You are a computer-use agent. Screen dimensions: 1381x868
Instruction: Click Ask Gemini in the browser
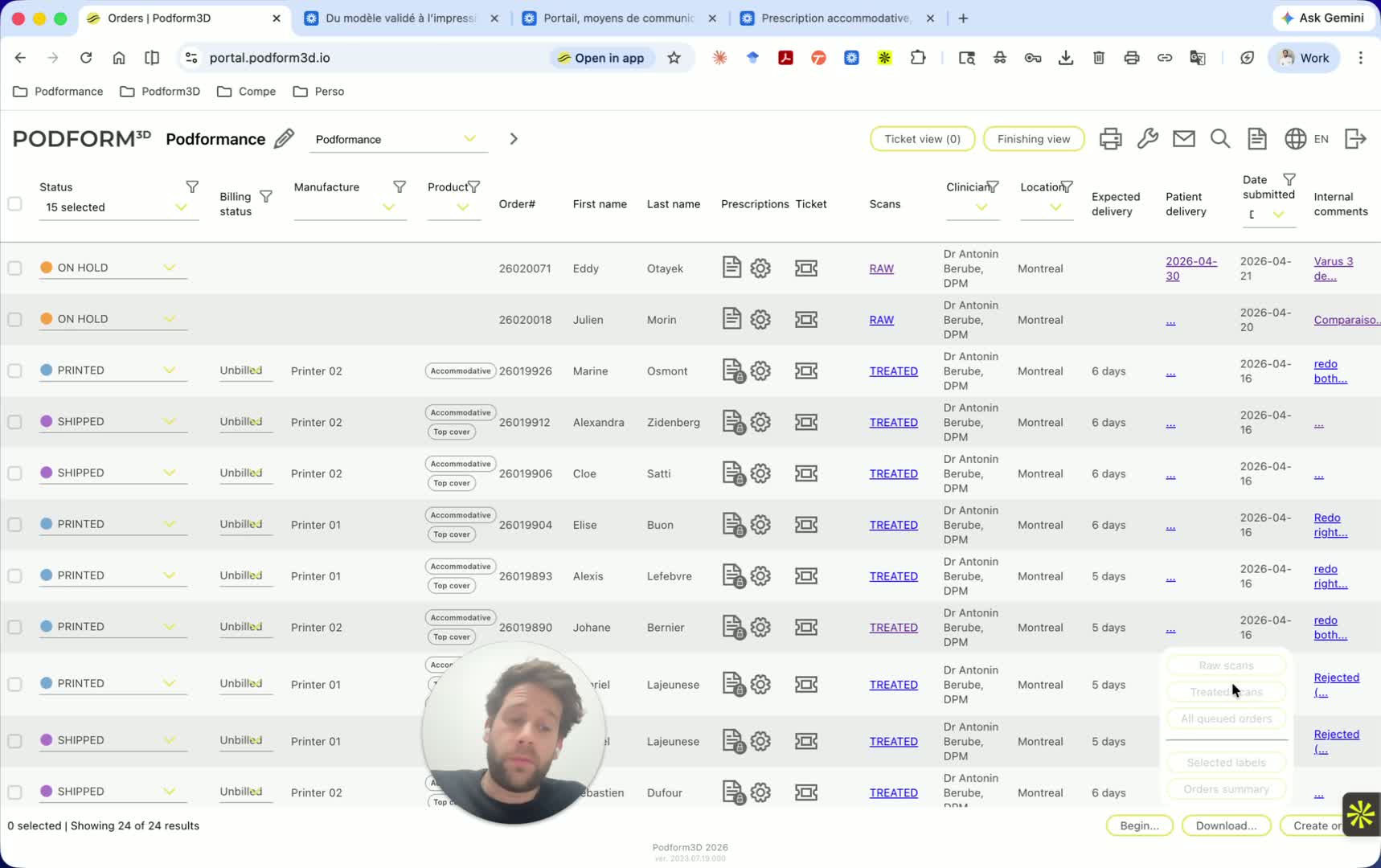[x=1322, y=18]
